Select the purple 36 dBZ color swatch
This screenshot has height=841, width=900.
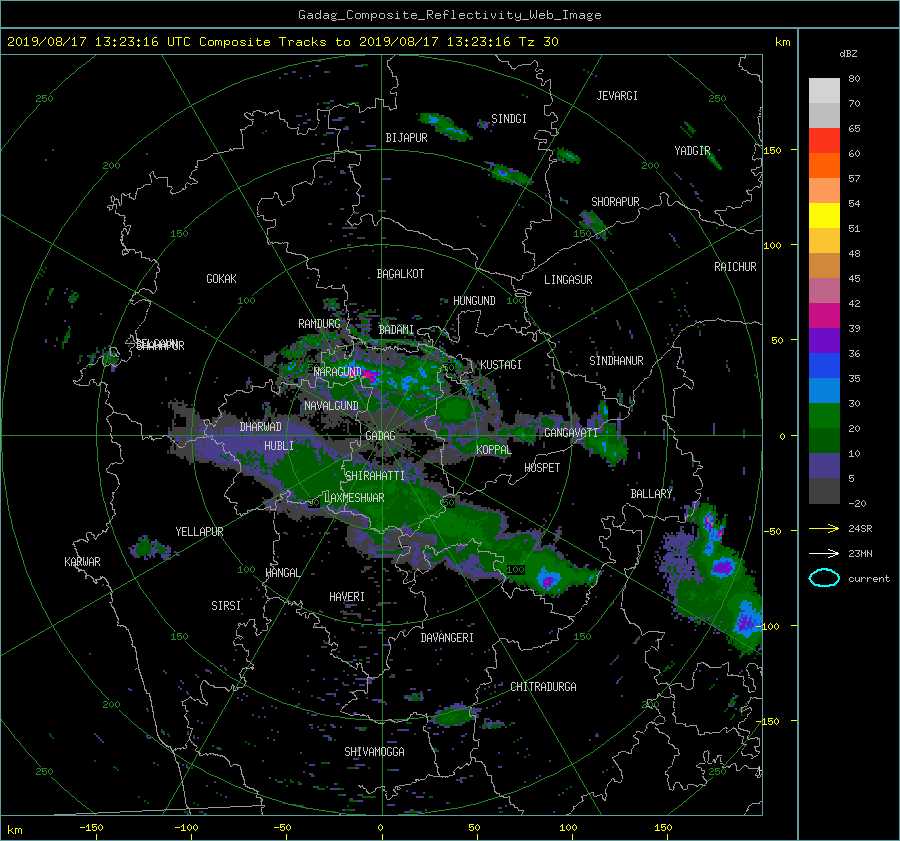point(824,341)
